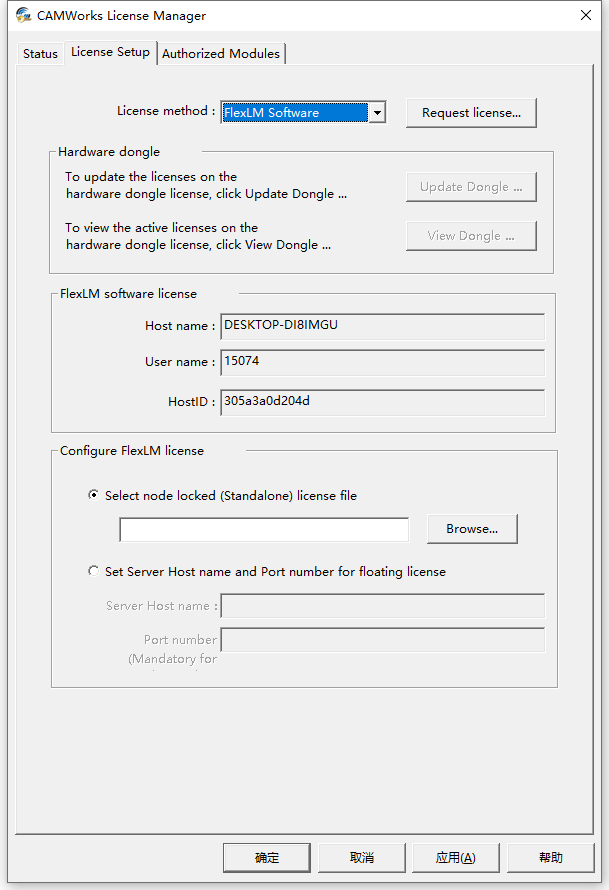Click the 帮助 (Help) button
Screen dimensions: 609x890
coord(551,858)
